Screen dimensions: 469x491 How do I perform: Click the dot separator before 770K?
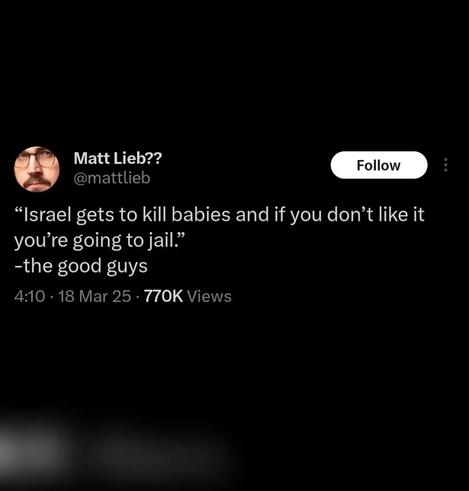tap(138, 297)
